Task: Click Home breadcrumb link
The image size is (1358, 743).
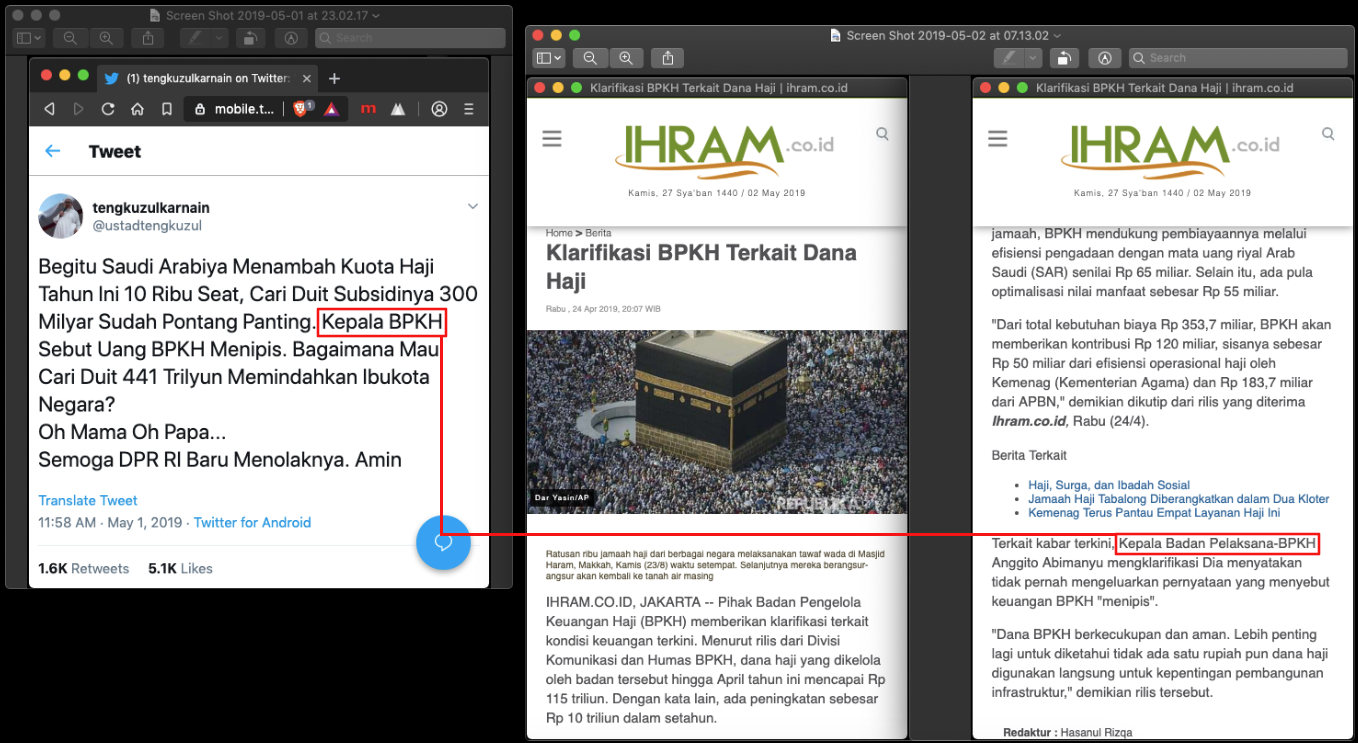Action: pyautogui.click(x=559, y=233)
